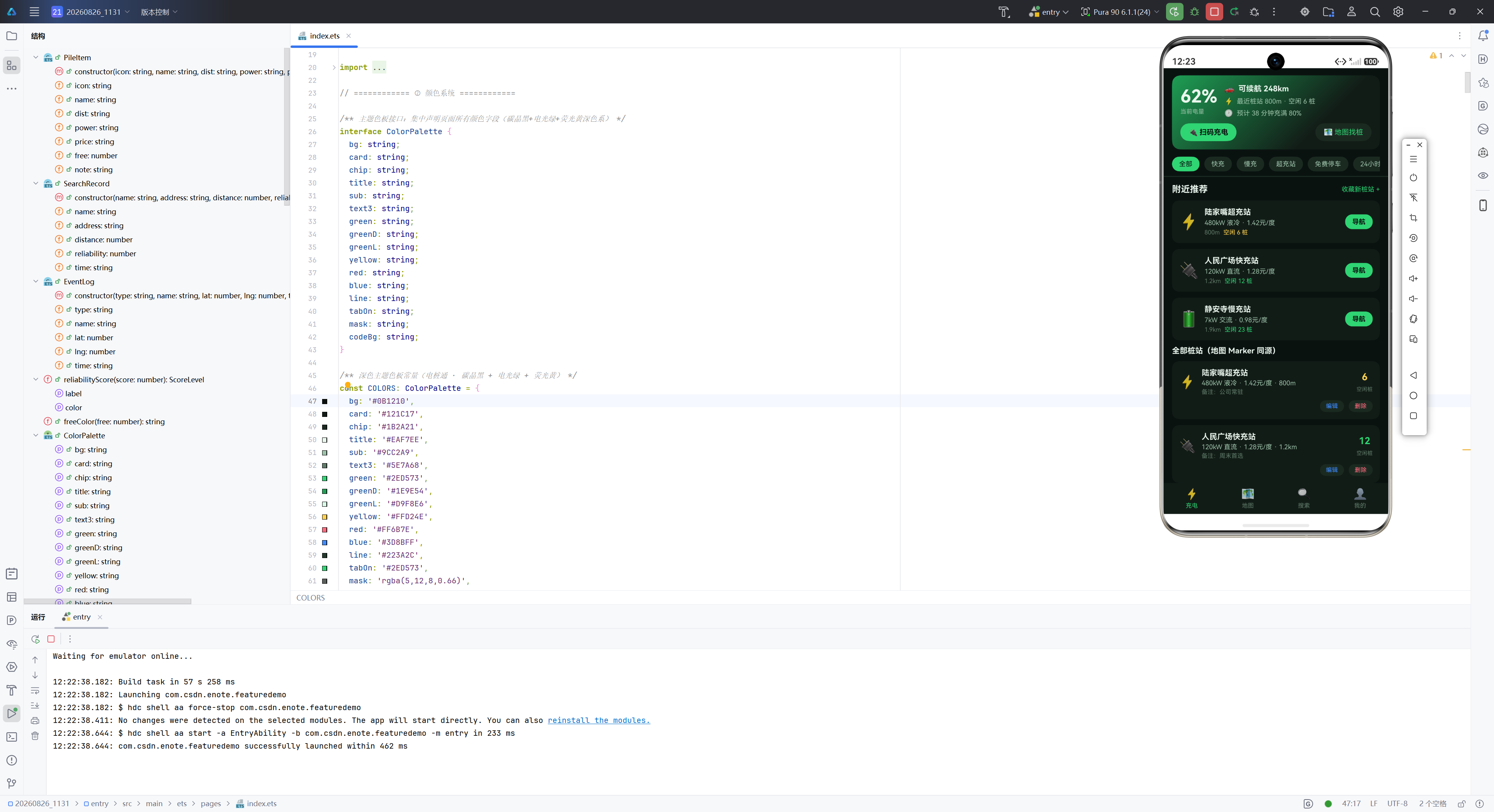Click the Run entry button in toolbar
The image size is (1494, 812).
click(x=1175, y=12)
